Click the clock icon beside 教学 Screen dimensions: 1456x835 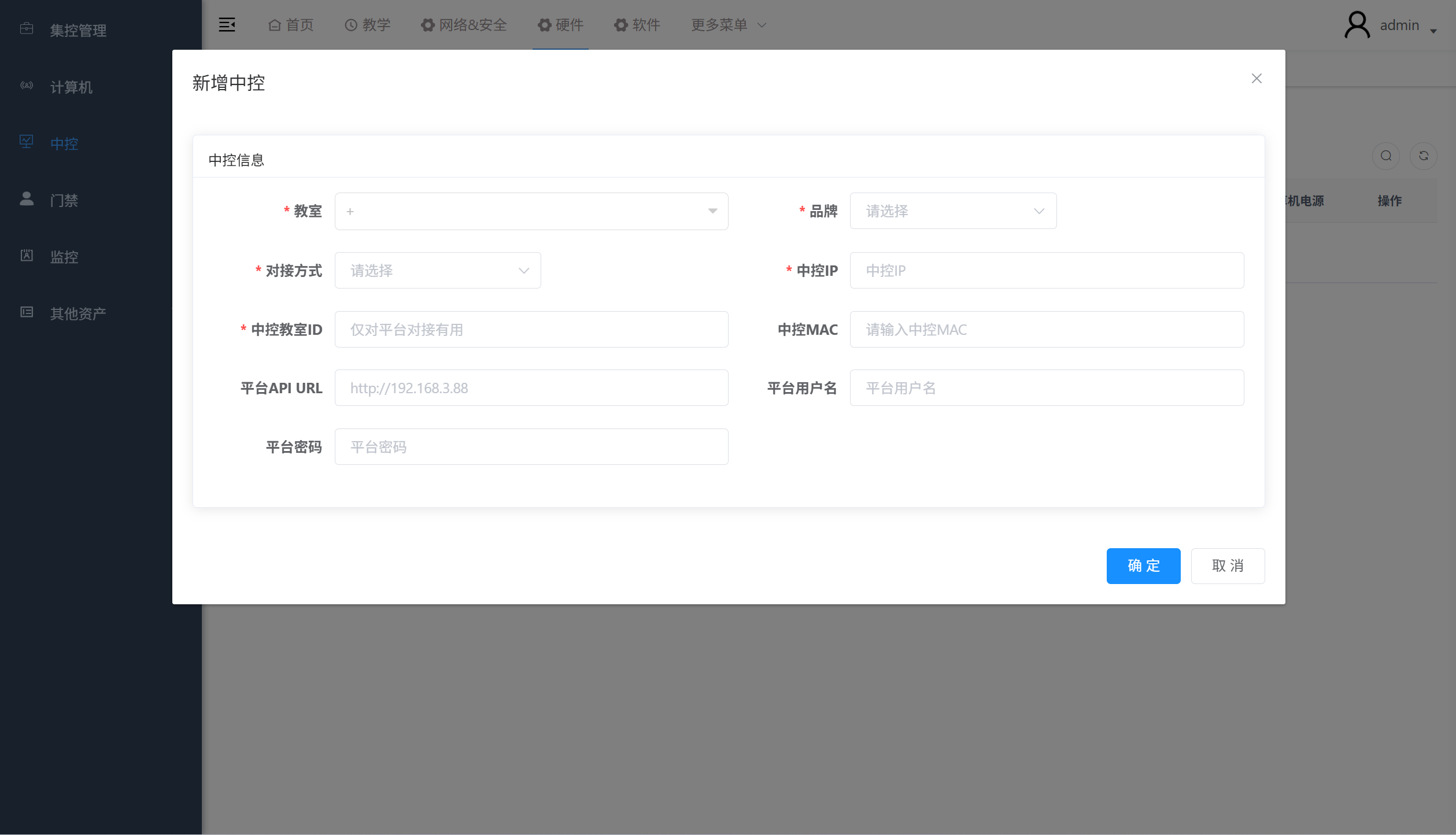(351, 25)
